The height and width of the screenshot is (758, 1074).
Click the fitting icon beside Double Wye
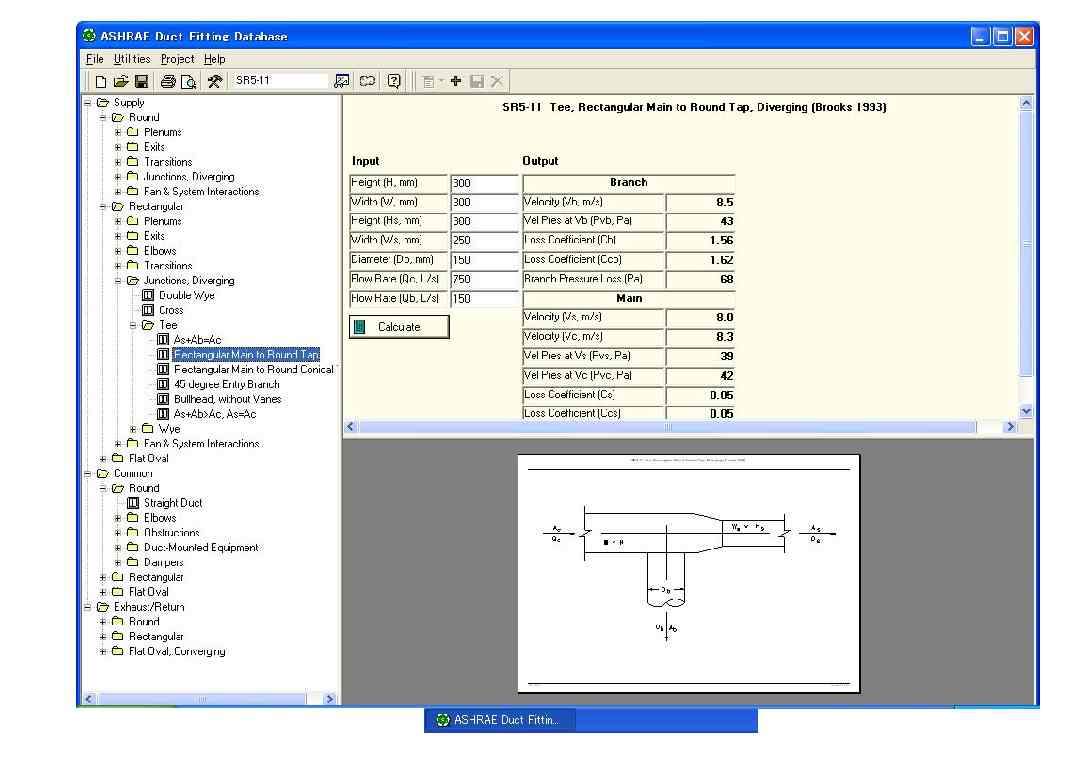(x=148, y=295)
